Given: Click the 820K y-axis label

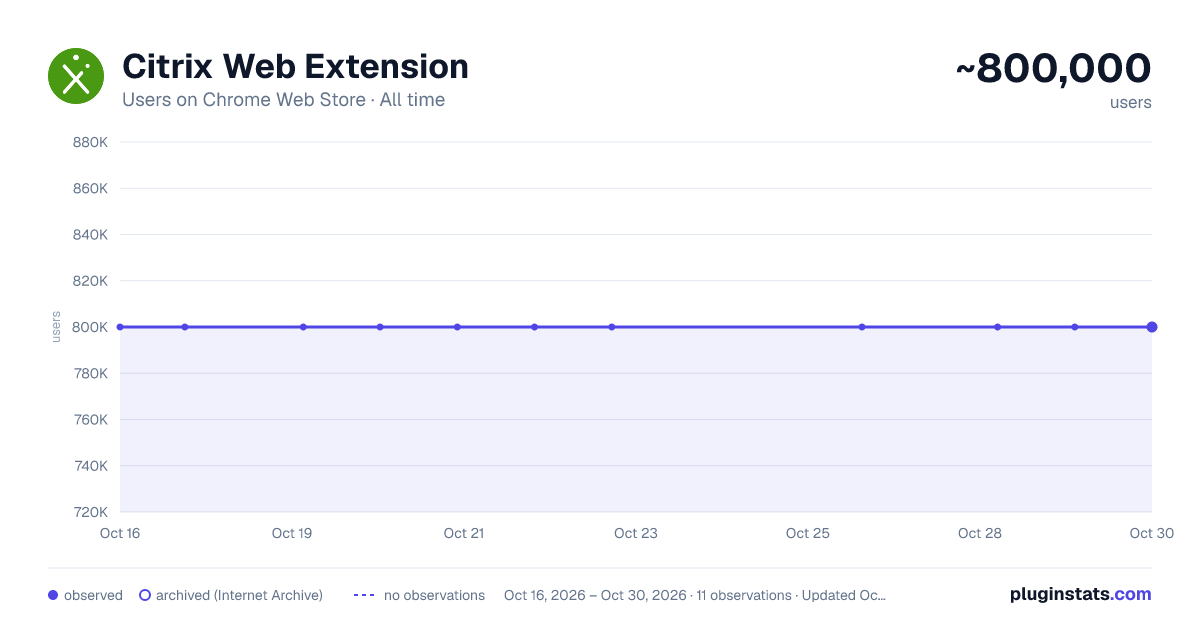Looking at the screenshot, I should pos(90,281).
